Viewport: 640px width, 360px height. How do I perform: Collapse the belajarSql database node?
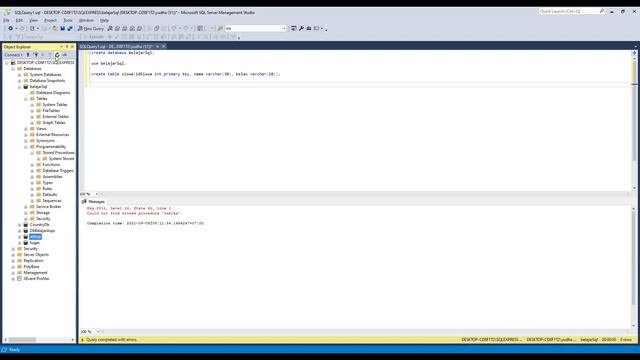(20, 87)
